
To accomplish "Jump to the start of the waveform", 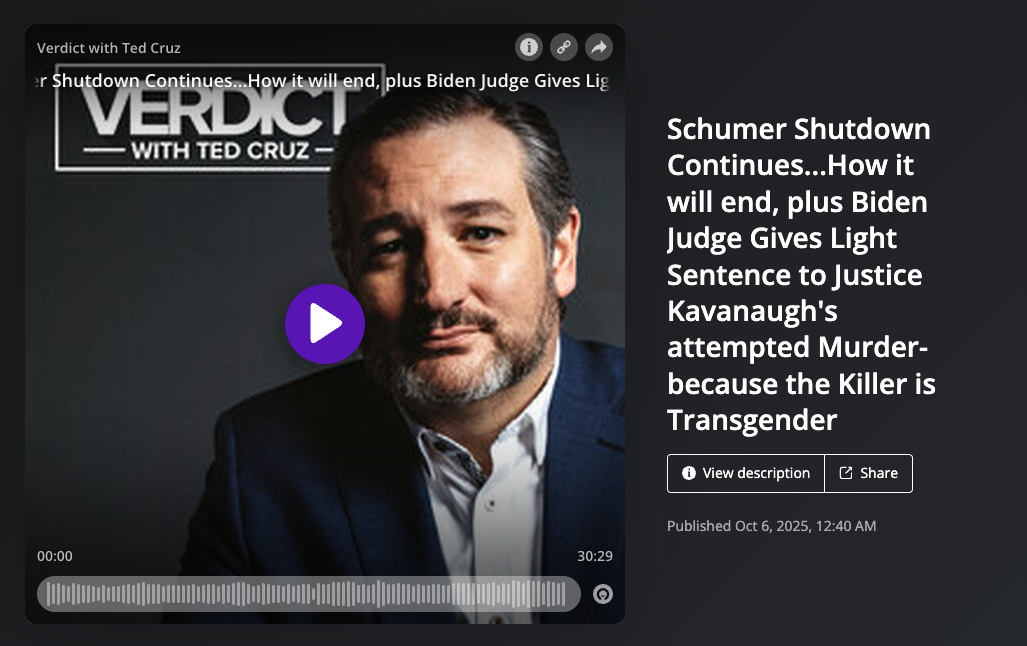I will pyautogui.click(x=50, y=594).
